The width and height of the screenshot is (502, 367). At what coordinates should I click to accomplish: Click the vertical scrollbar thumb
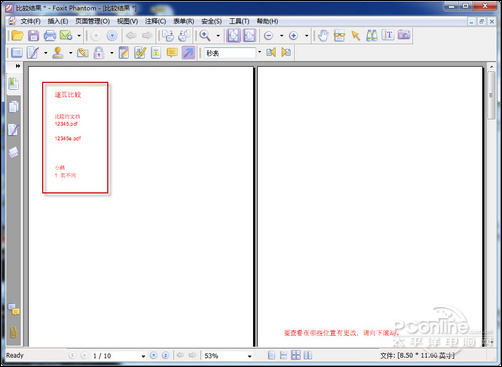pos(491,95)
